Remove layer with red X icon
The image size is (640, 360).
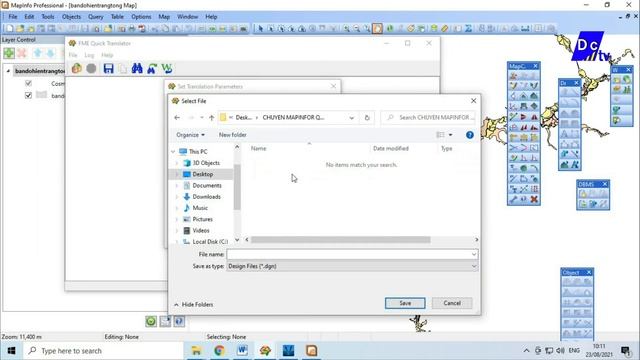(22, 53)
